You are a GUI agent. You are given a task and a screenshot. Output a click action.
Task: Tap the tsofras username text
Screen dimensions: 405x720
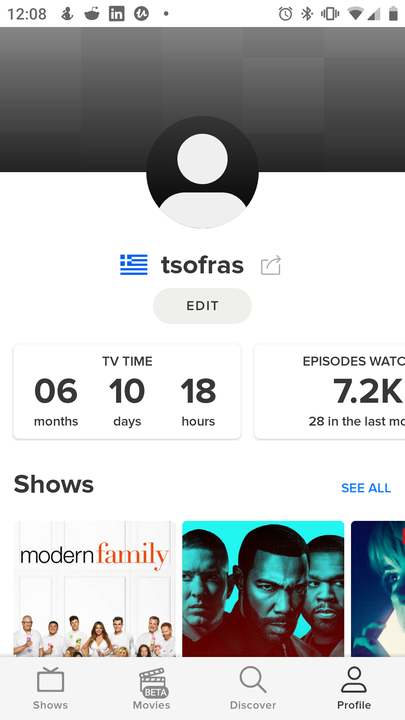[x=202, y=265]
